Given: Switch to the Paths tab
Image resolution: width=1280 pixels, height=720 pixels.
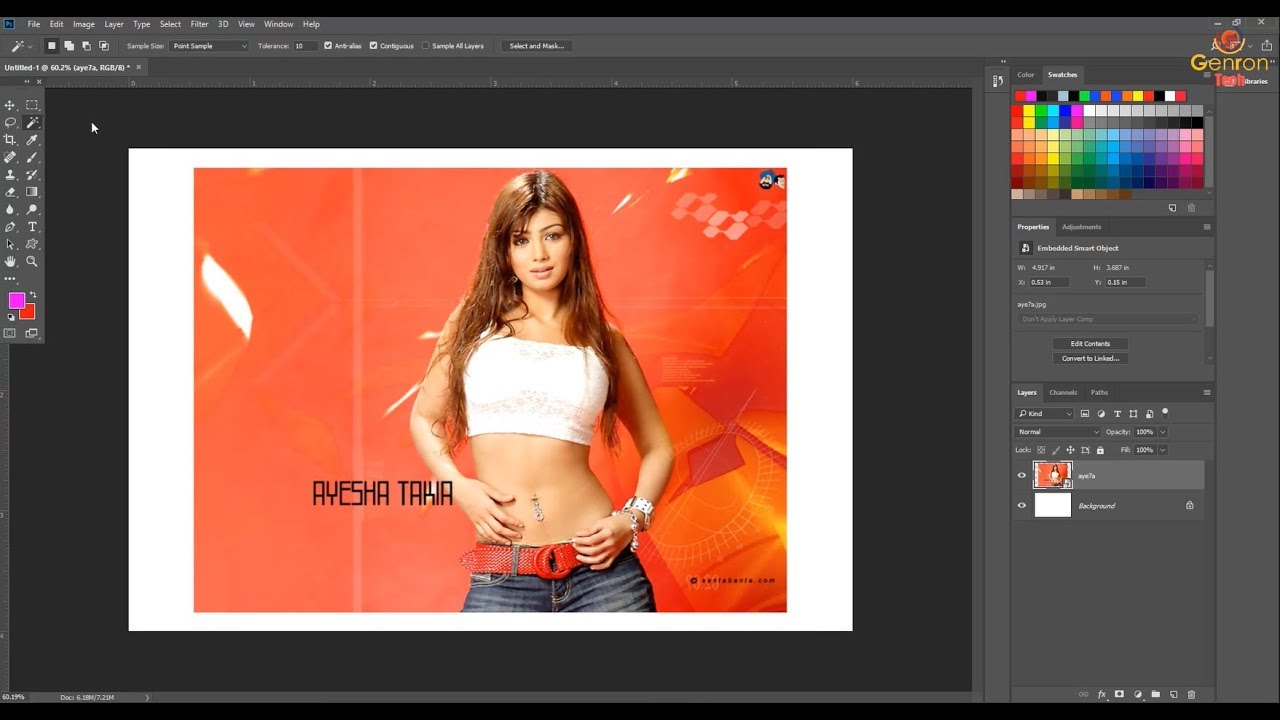Looking at the screenshot, I should point(1099,392).
